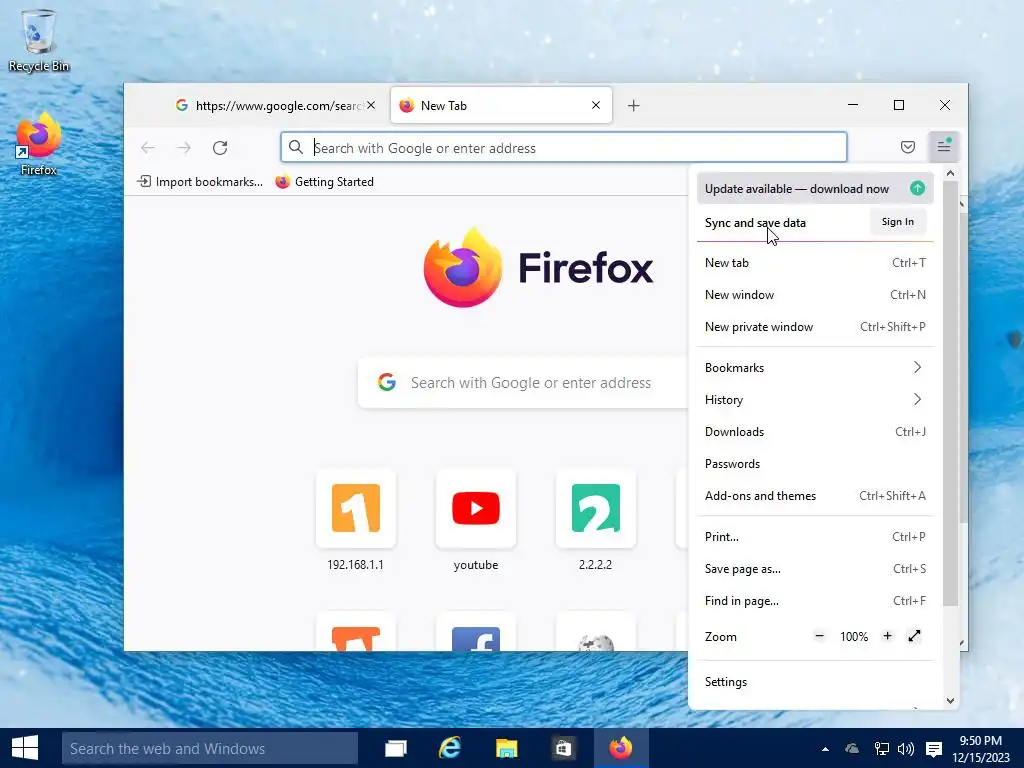Reset zoom by clicking 100%
Image resolution: width=1024 pixels, height=768 pixels.
click(x=854, y=637)
